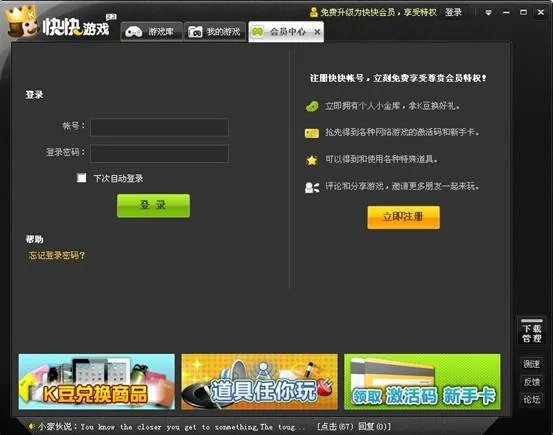Focus the 登录密码 password field

(159, 153)
